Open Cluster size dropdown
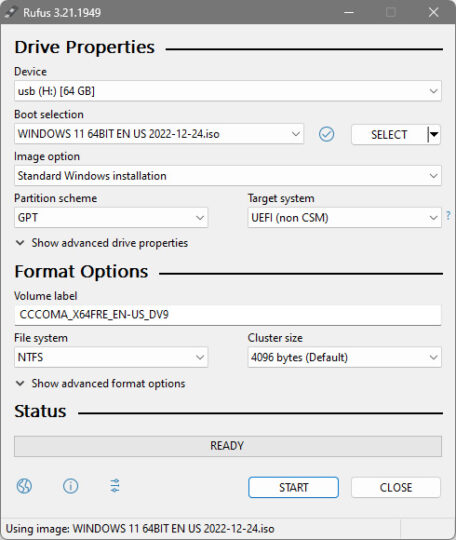Image resolution: width=456 pixels, height=540 pixels. [x=344, y=357]
